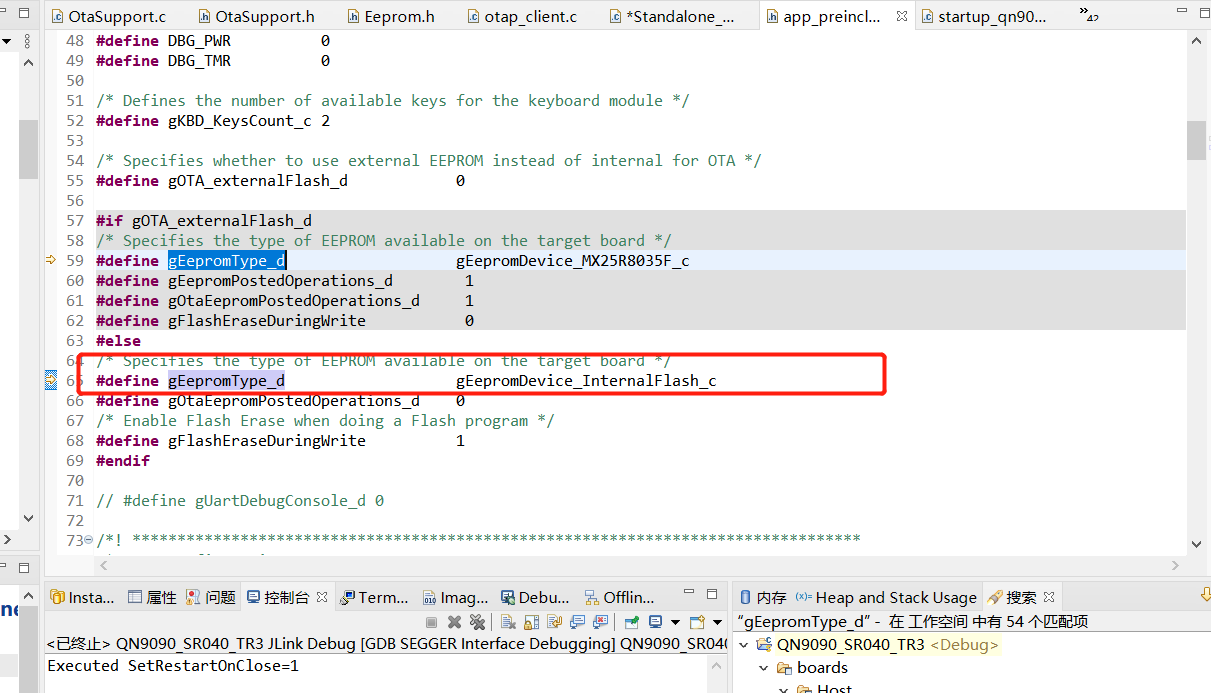Expand the boards node in search results
This screenshot has width=1211, height=693.
coord(763,667)
